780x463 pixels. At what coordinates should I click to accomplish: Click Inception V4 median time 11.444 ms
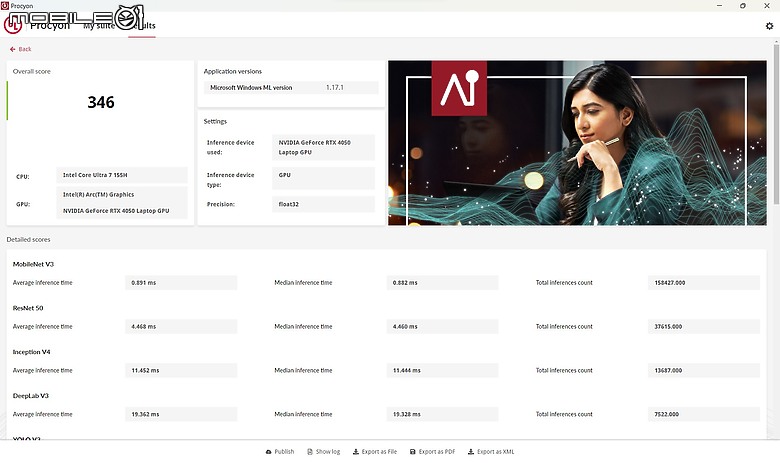(442, 370)
